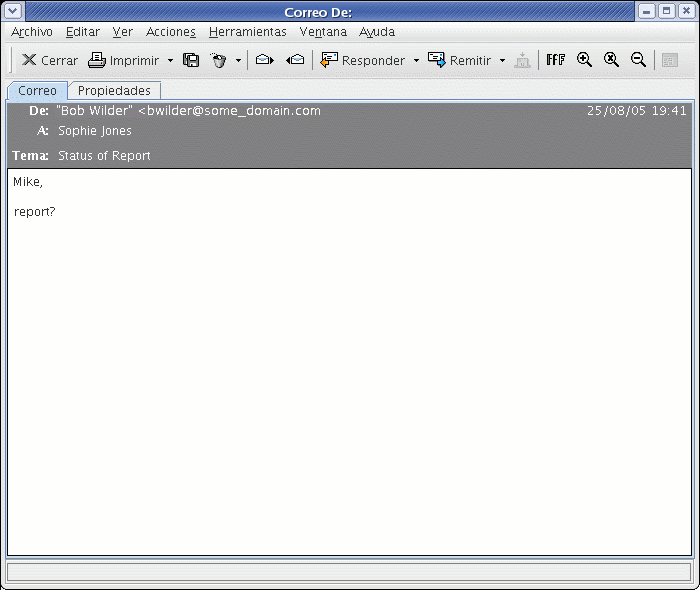700x590 pixels.
Task: Click the Responder button
Action: (x=362, y=60)
